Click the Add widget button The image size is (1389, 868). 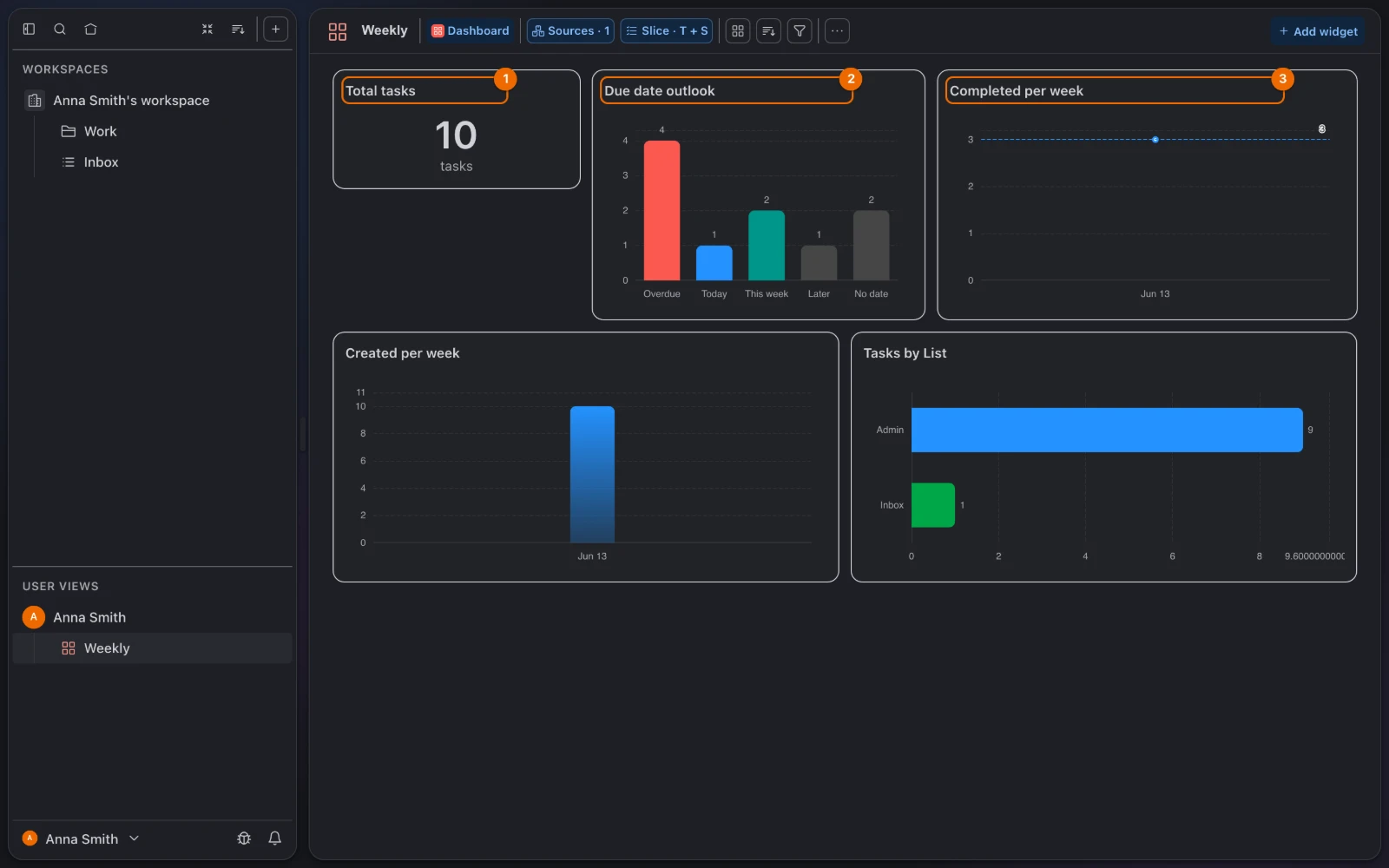click(x=1318, y=31)
